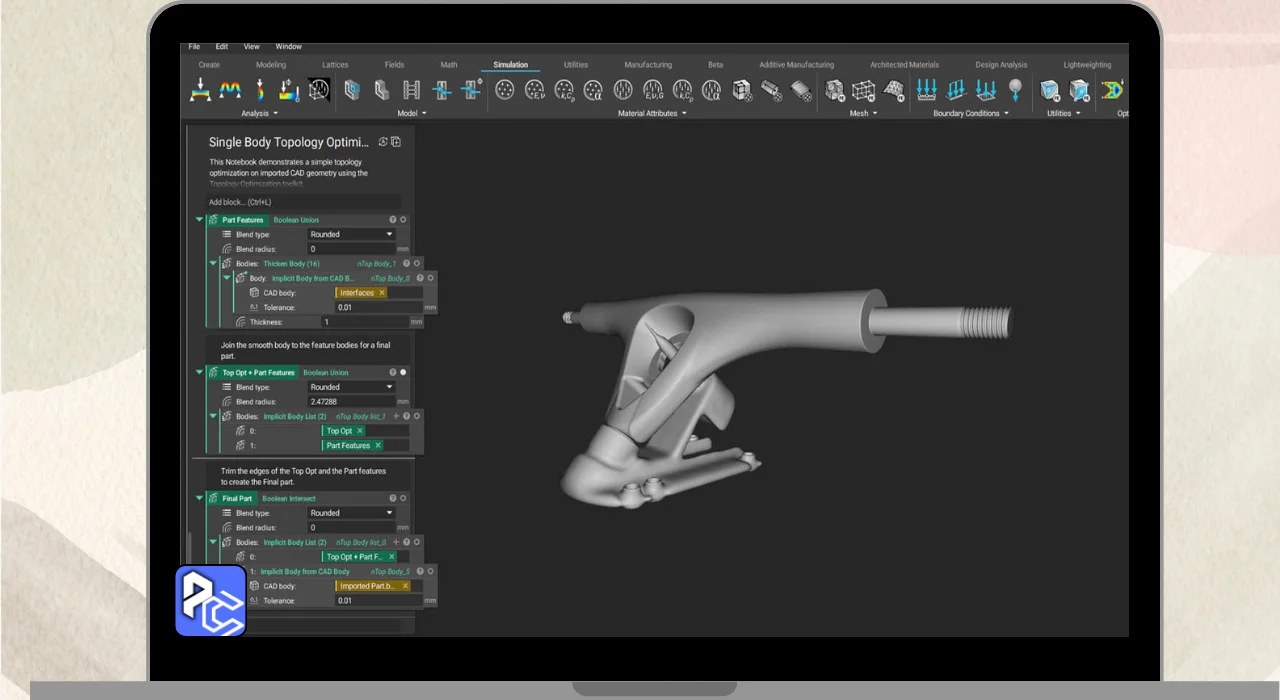Viewport: 1280px width, 700px height.
Task: Toggle visibility circle of Part Features block
Action: [x=403, y=220]
